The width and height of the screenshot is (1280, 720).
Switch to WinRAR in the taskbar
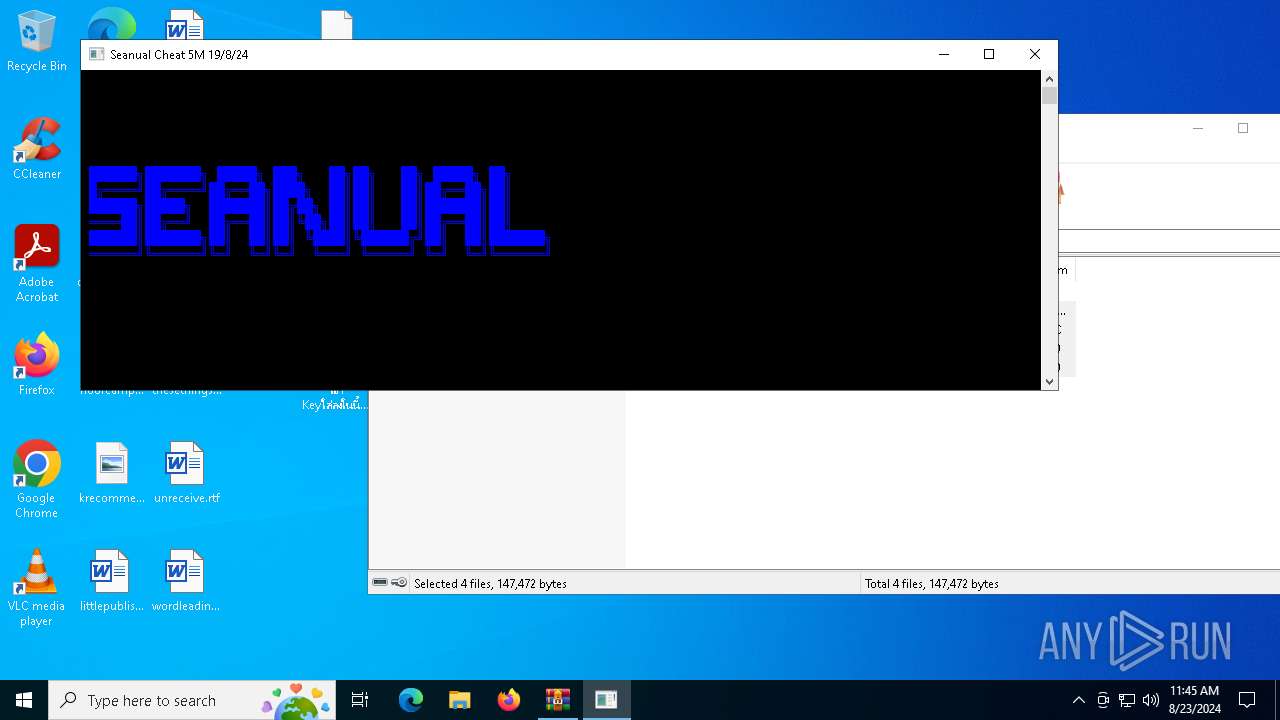(x=557, y=700)
